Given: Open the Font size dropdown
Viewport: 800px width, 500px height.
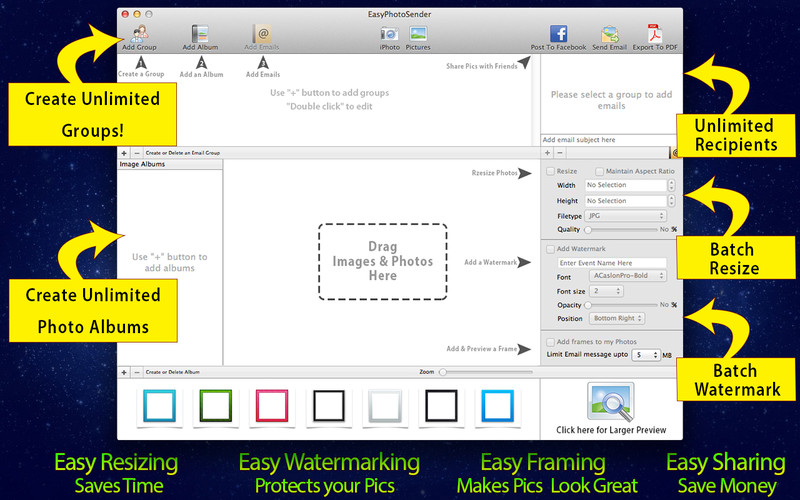Looking at the screenshot, I should (606, 291).
